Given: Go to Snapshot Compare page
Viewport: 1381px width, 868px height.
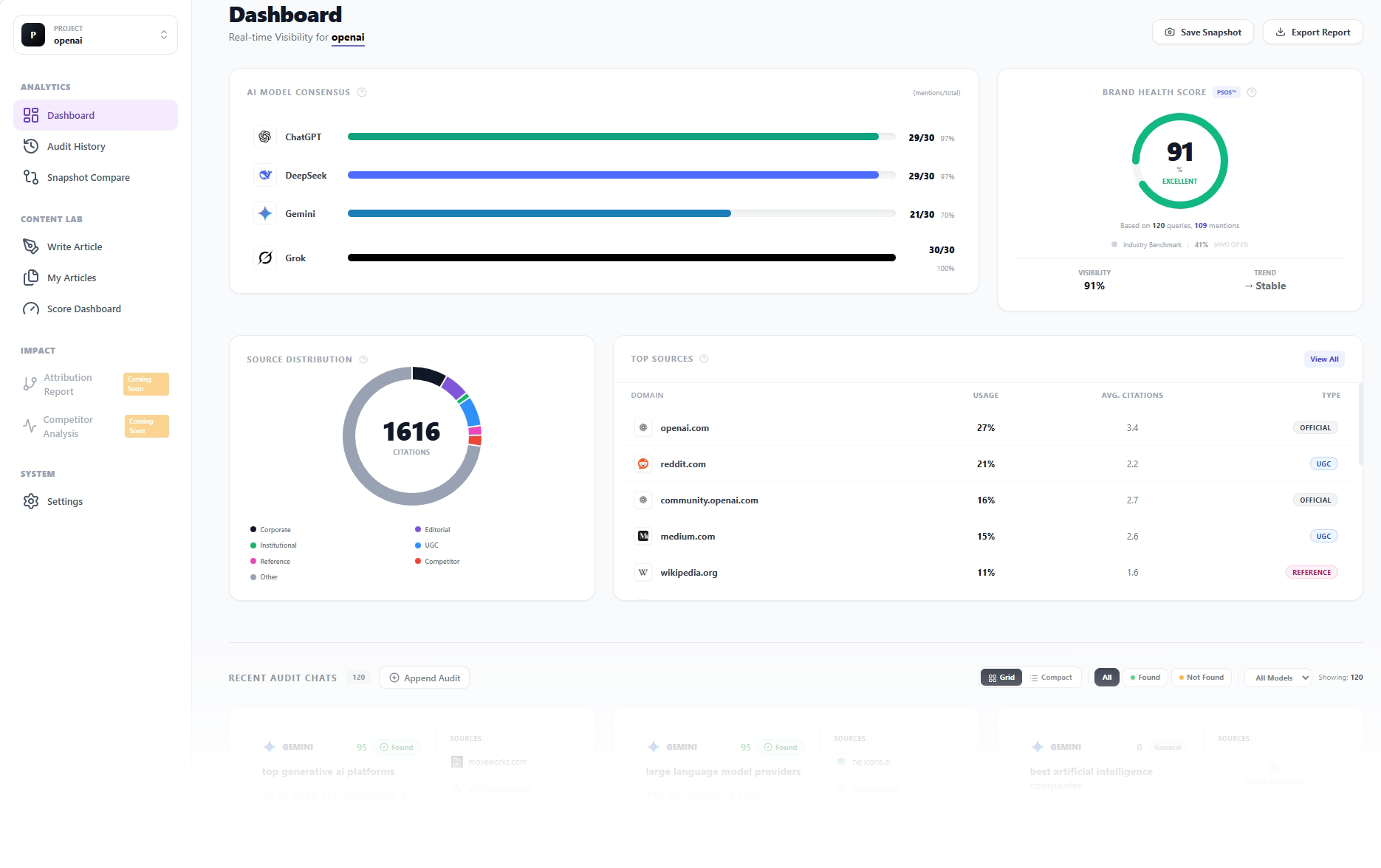Looking at the screenshot, I should (x=88, y=177).
